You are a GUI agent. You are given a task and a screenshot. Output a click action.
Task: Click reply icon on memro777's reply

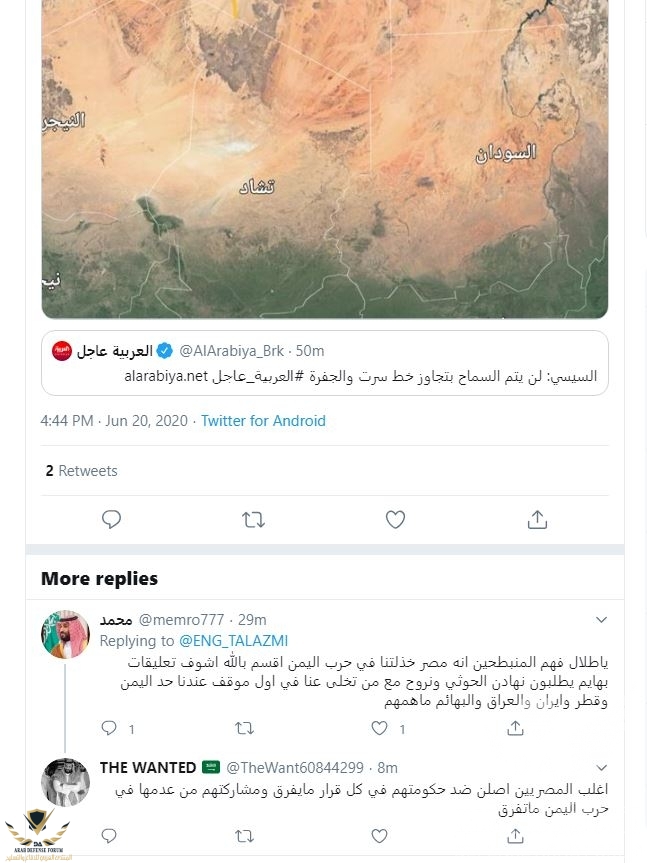[x=110, y=728]
